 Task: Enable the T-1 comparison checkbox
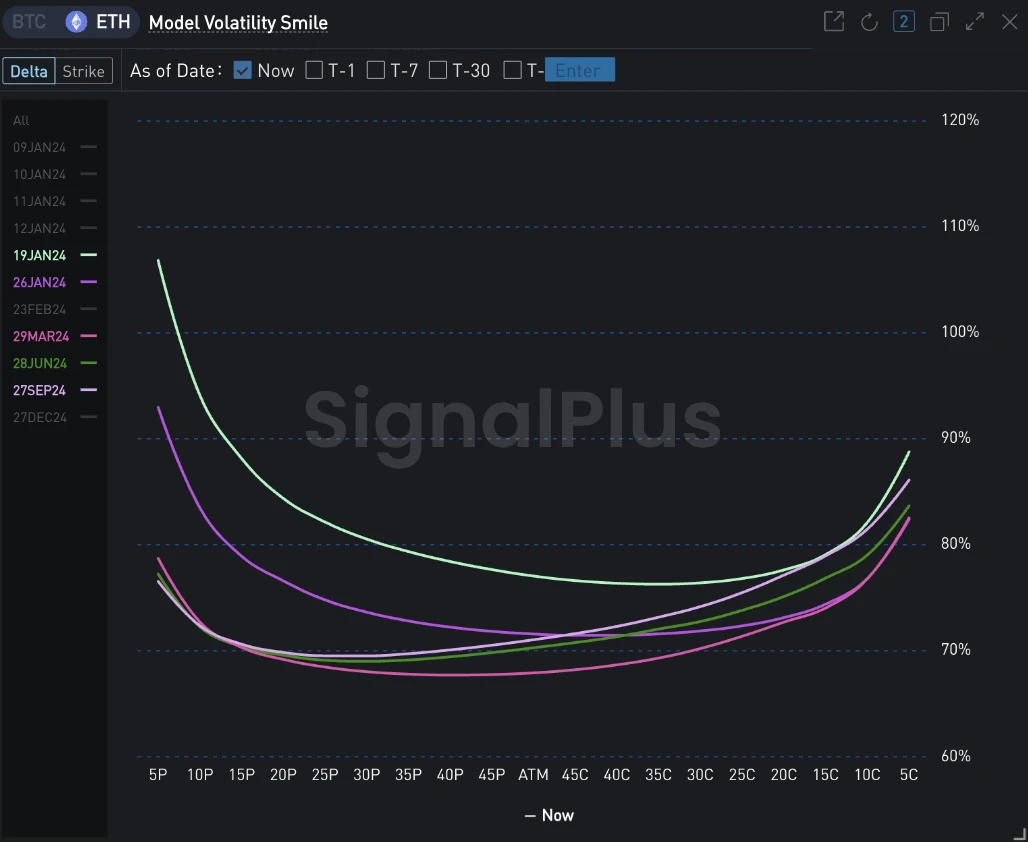pyautogui.click(x=314, y=70)
